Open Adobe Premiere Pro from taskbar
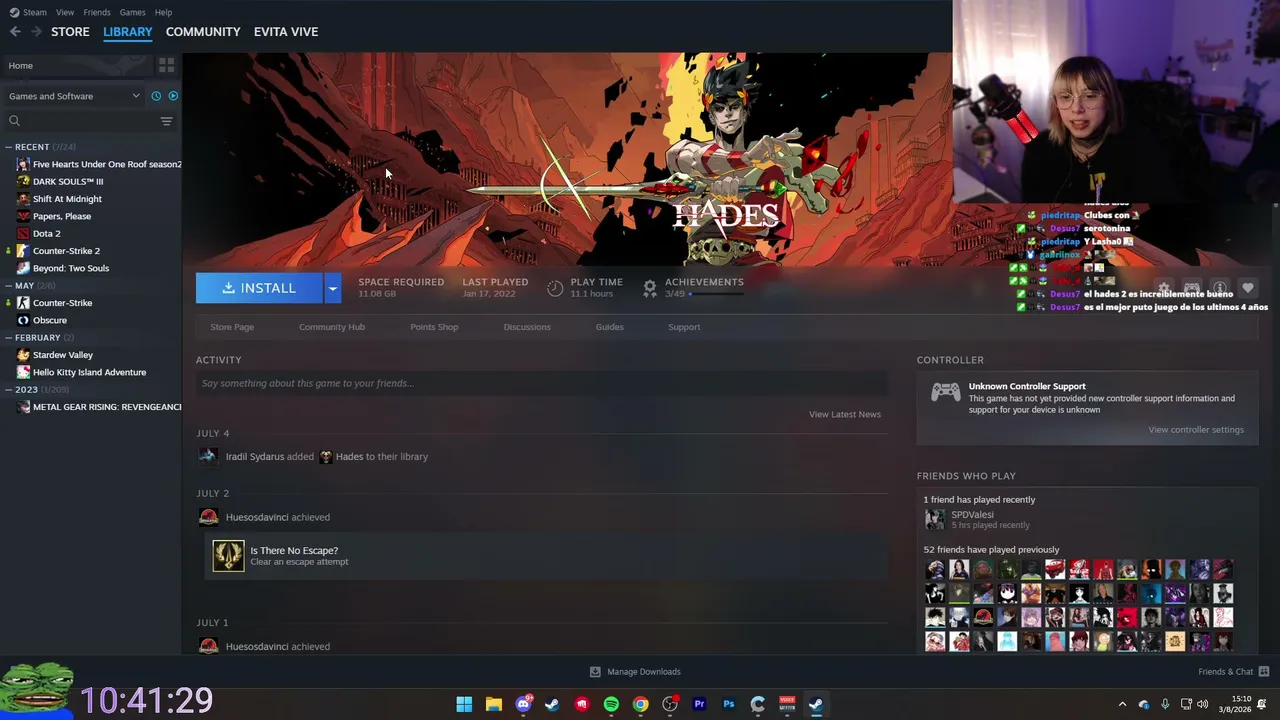 coord(699,704)
